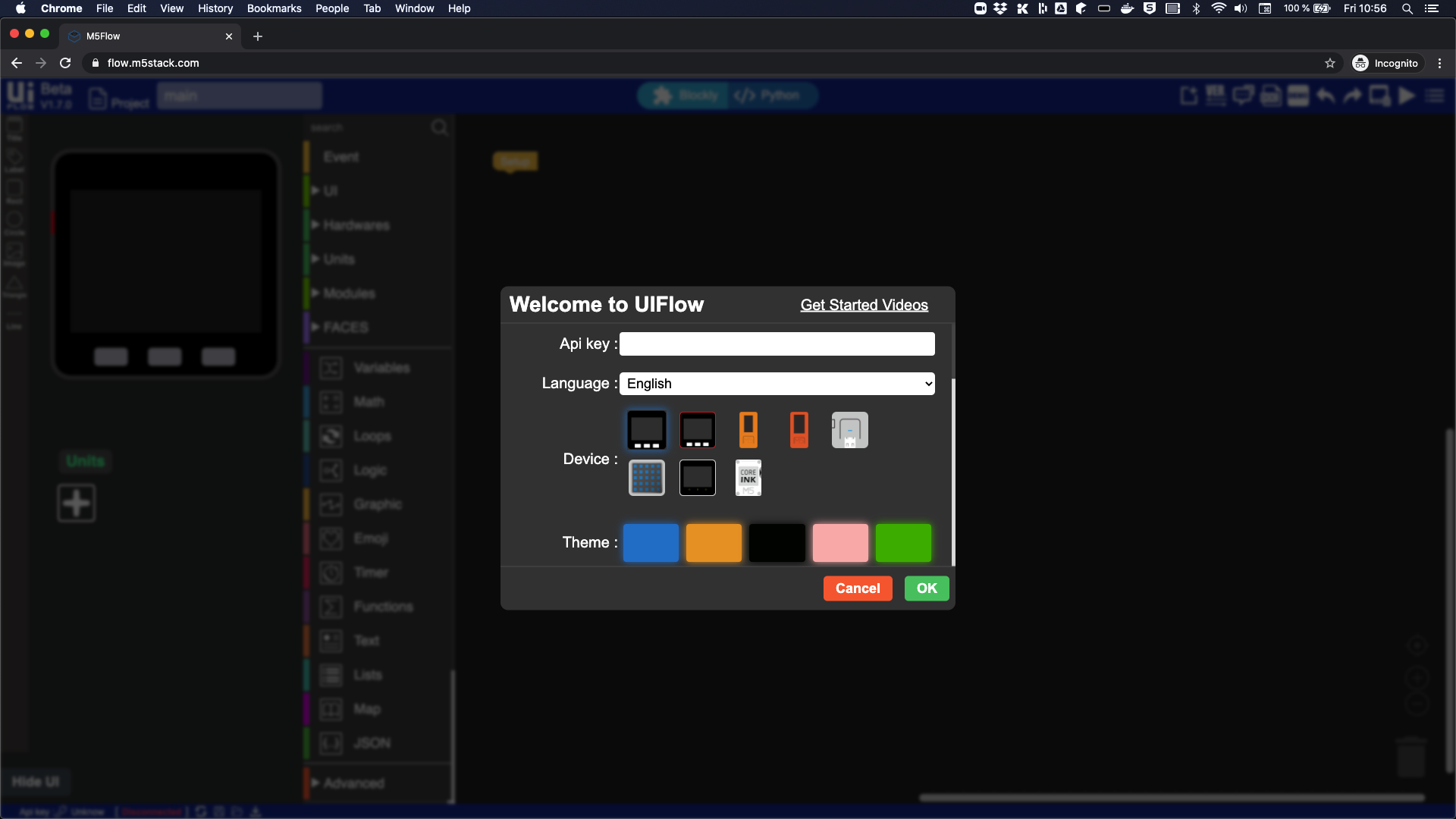Select the orange M5StickC device icon
This screenshot has width=1456, height=819.
coord(748,430)
